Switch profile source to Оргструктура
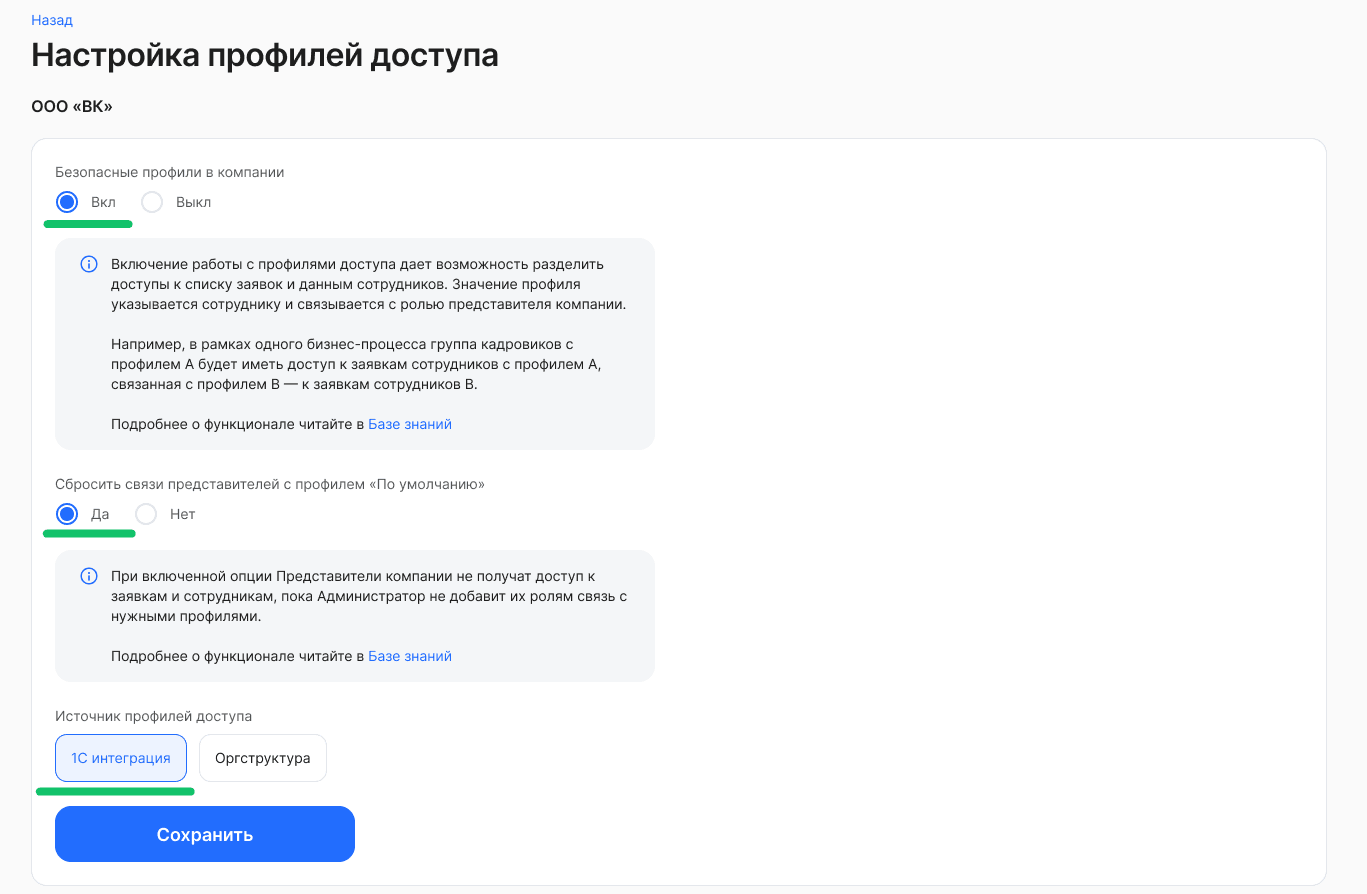The width and height of the screenshot is (1367, 894). click(262, 757)
